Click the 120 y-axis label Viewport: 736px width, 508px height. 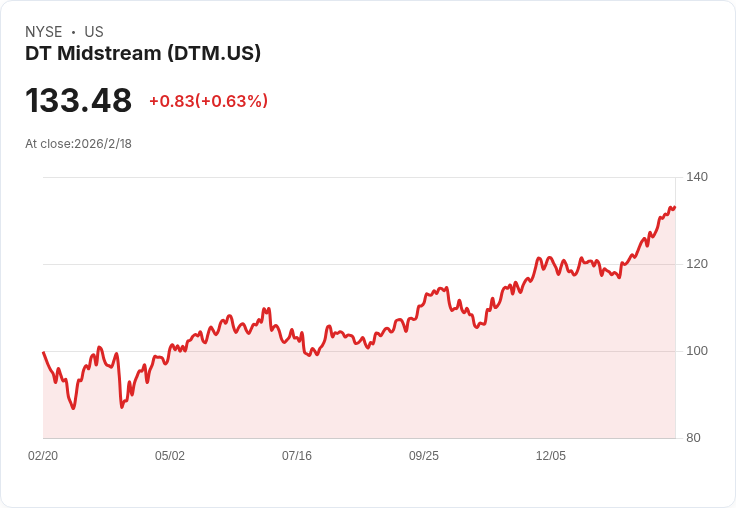pos(697,264)
